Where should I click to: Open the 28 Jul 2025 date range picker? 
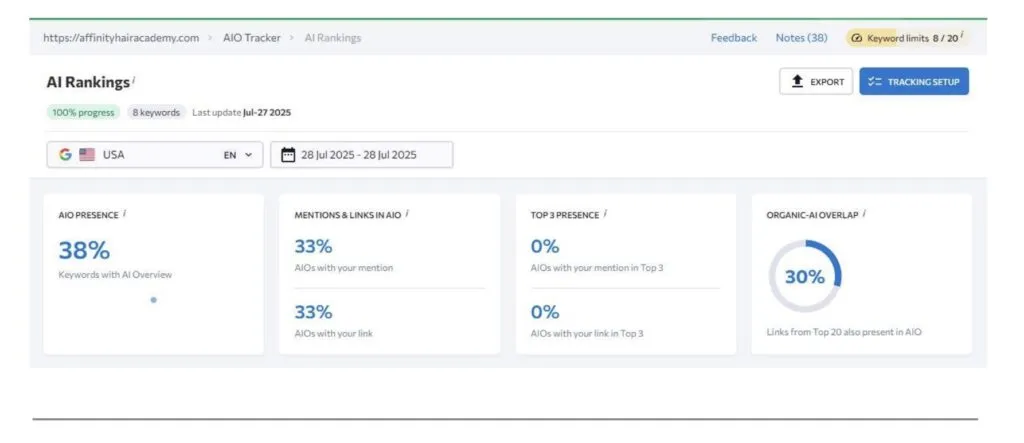point(361,155)
